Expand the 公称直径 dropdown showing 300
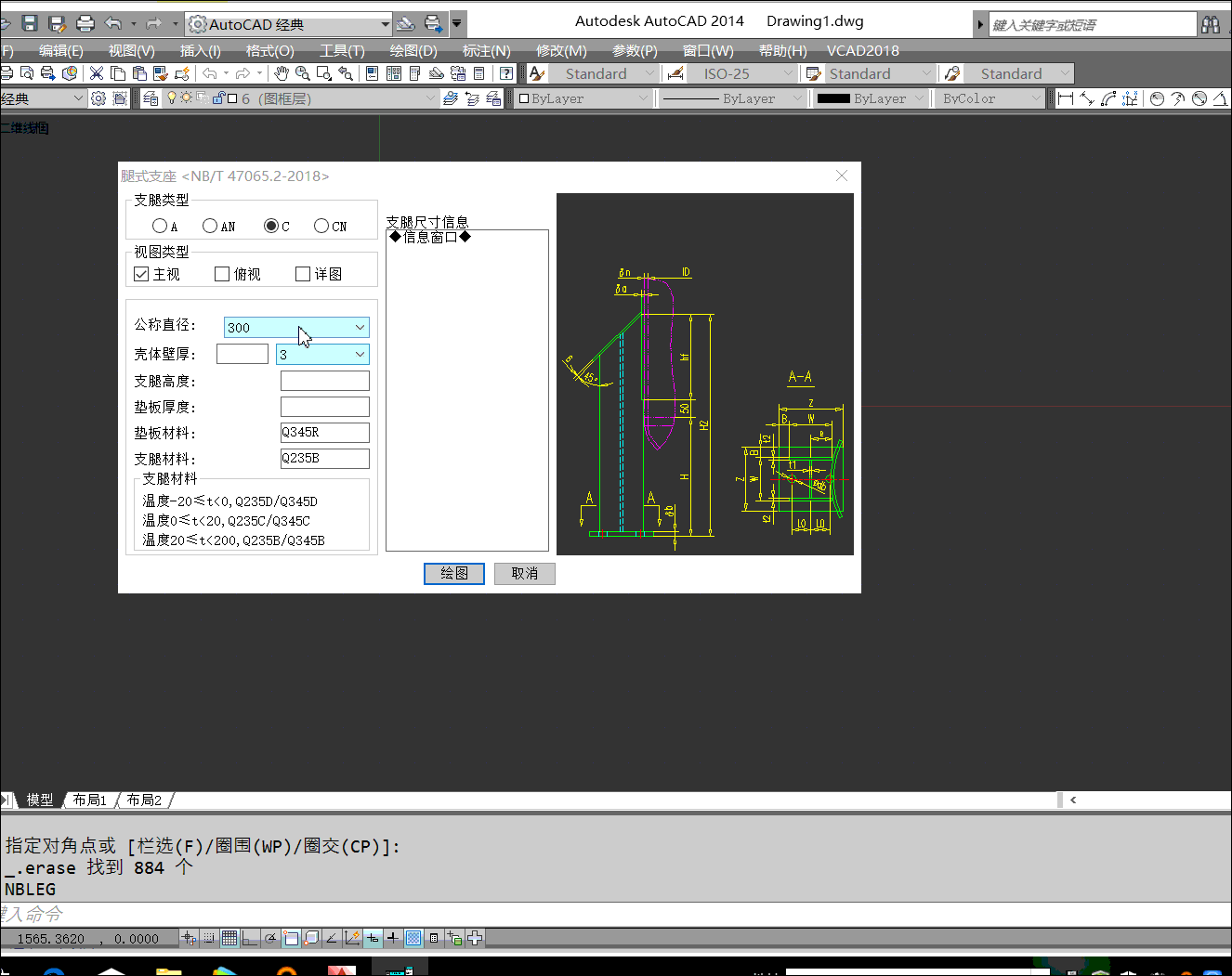Viewport: 1232px width, 976px height. pyautogui.click(x=360, y=327)
